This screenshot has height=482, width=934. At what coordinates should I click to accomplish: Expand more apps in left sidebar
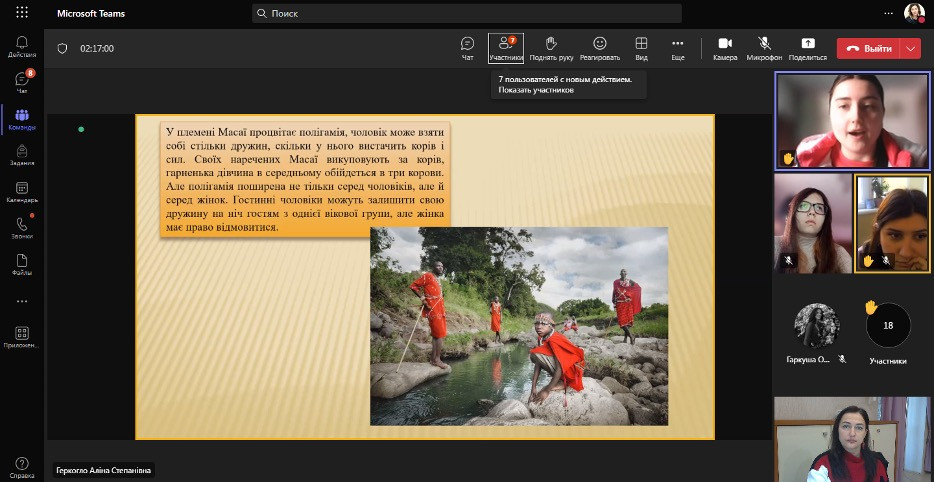(x=22, y=301)
